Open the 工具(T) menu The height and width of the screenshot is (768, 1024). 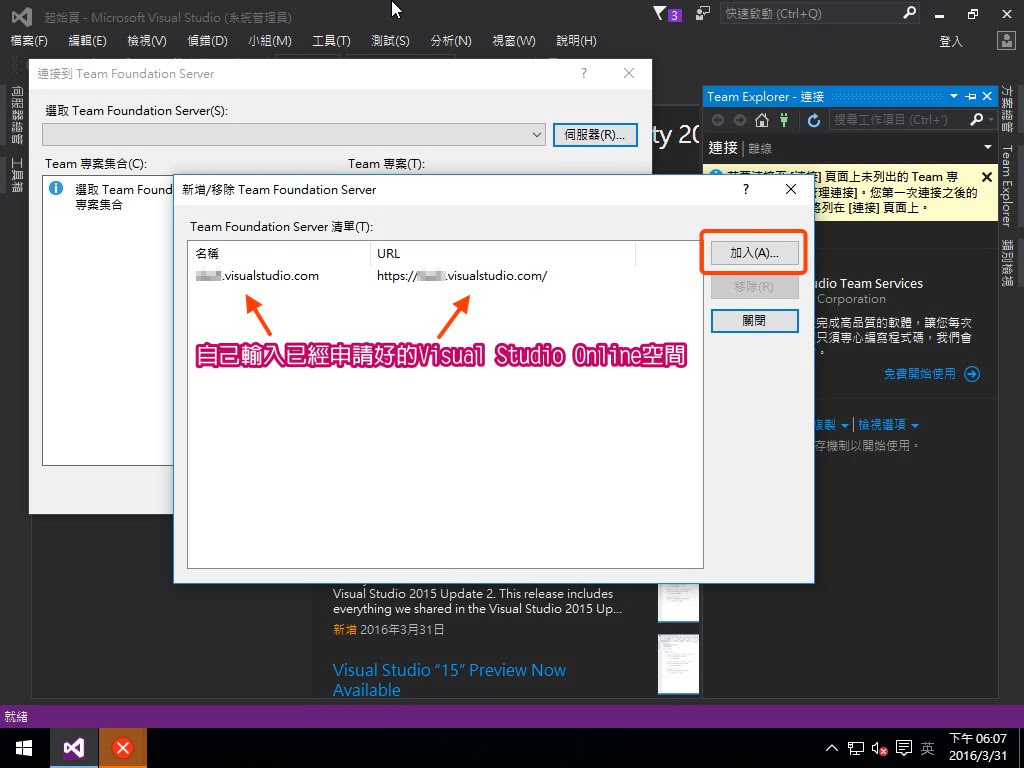pyautogui.click(x=331, y=40)
